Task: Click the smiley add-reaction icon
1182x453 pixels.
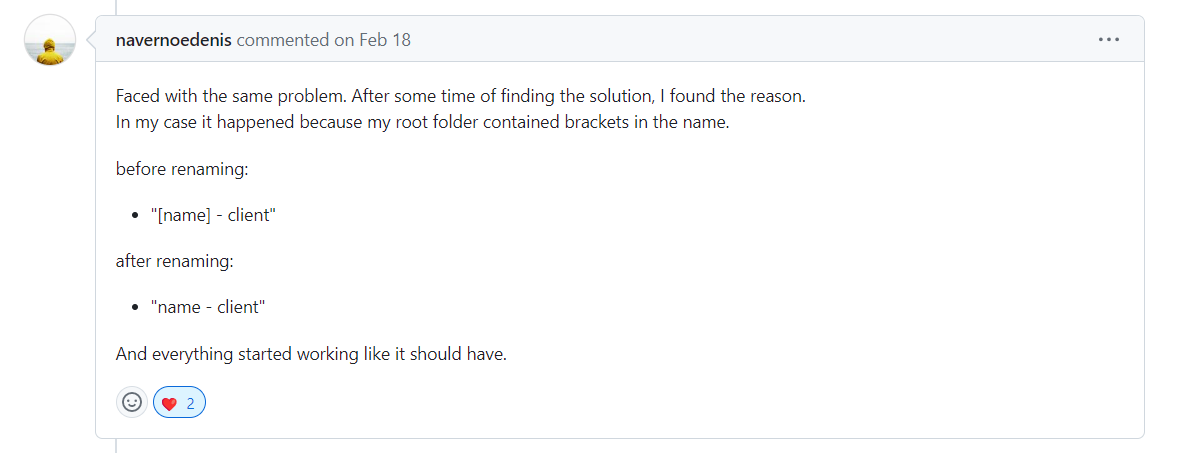Action: click(x=132, y=402)
